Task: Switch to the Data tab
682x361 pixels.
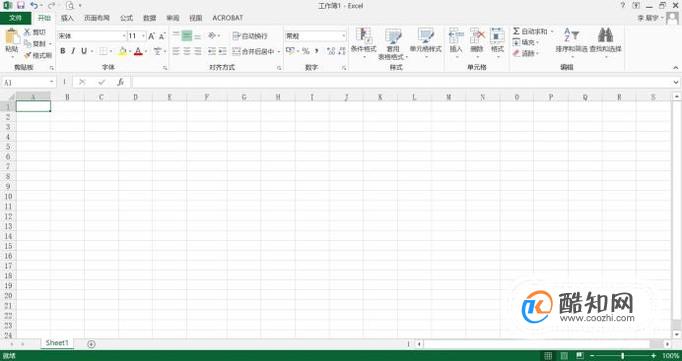Action: [150, 18]
